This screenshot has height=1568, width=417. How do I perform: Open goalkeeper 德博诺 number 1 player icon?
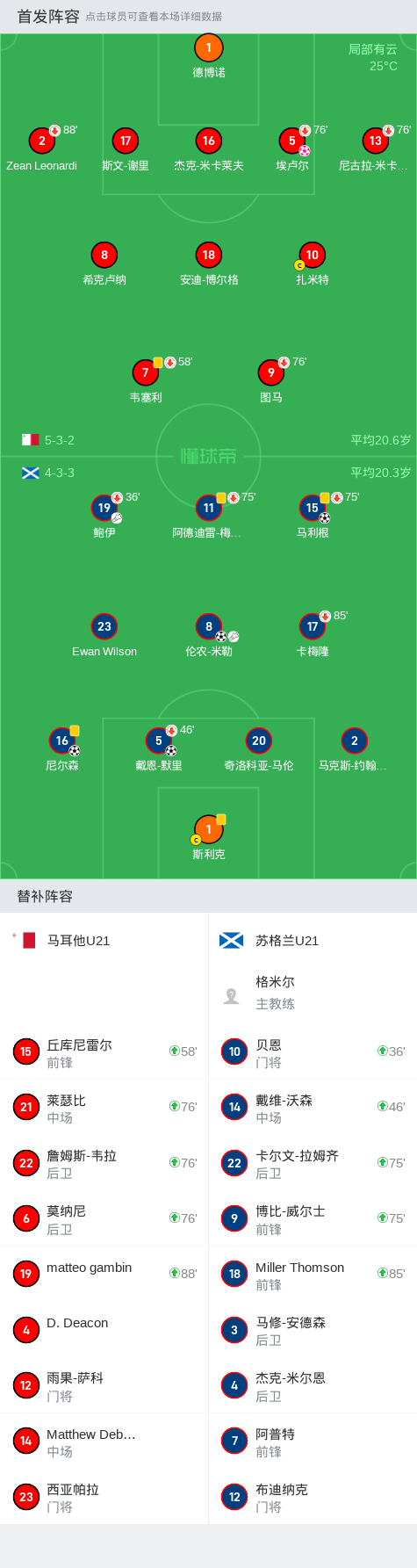pos(208,48)
